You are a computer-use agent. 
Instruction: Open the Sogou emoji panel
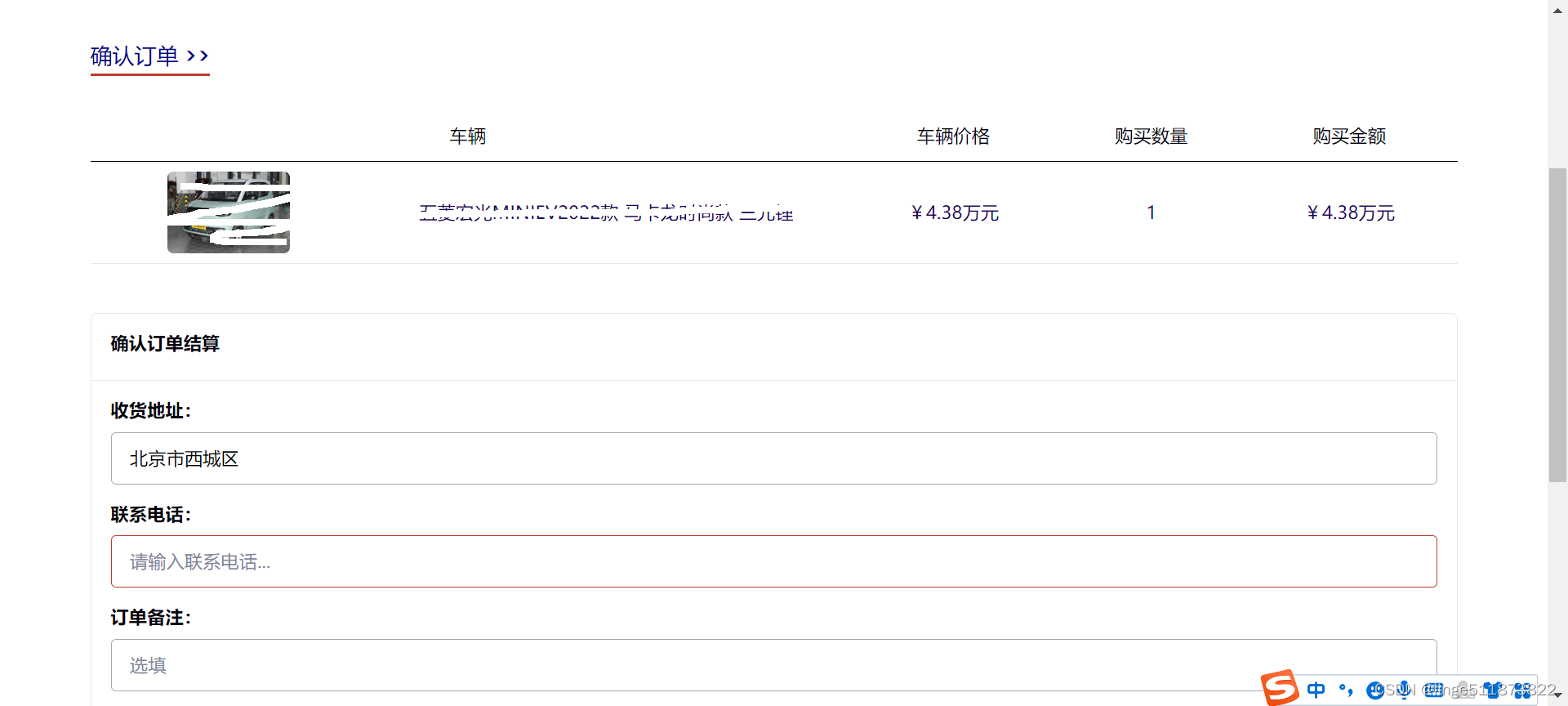point(1375,690)
